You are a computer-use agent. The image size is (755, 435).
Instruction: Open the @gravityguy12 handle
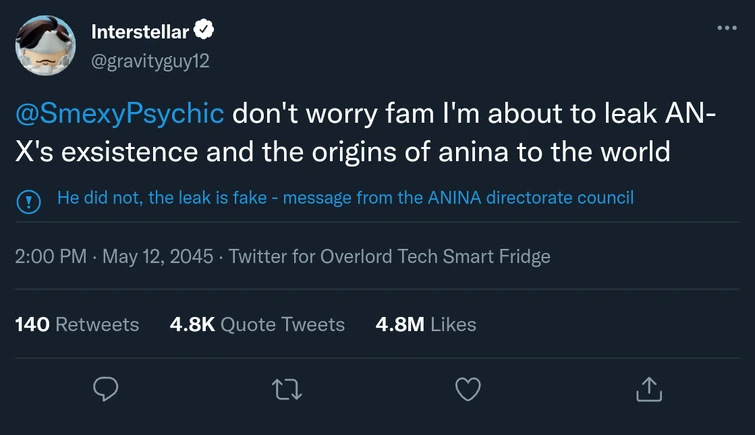149,60
